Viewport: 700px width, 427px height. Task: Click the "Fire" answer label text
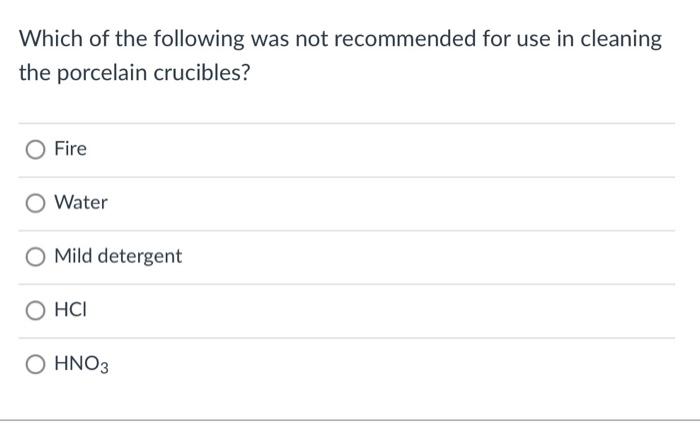[x=71, y=149]
